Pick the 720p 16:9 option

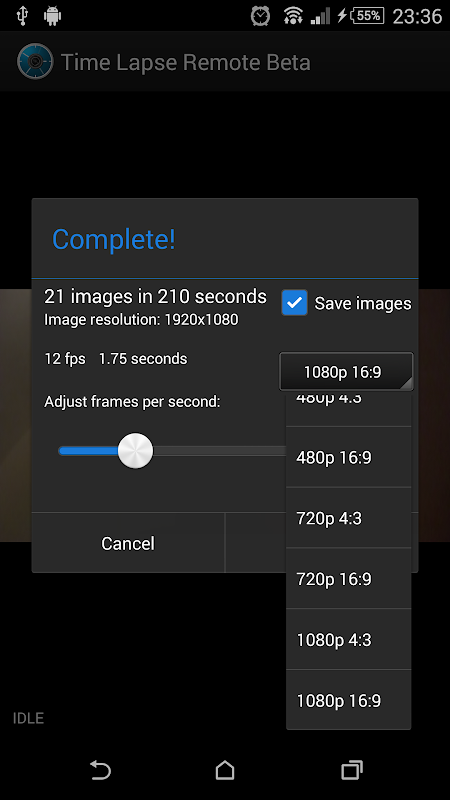pos(348,579)
